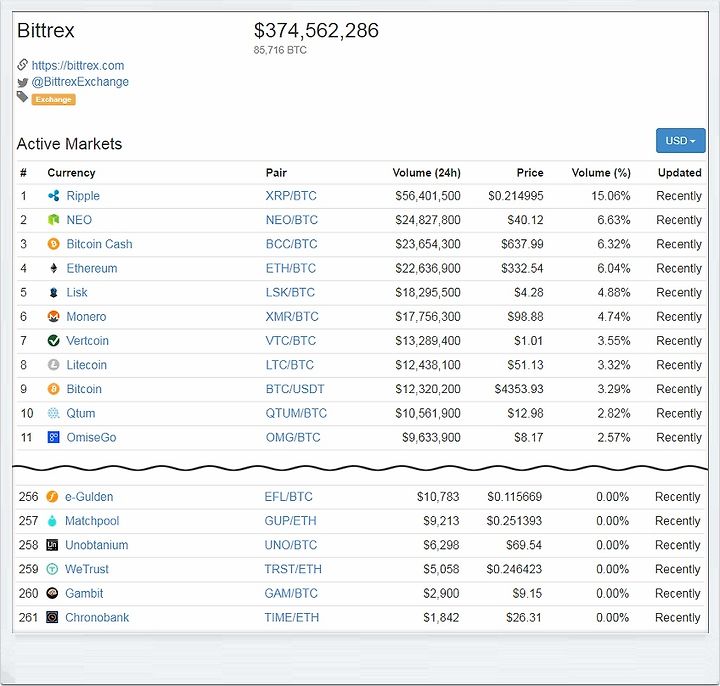Open the GUP/ETH pair link

pos(290,521)
